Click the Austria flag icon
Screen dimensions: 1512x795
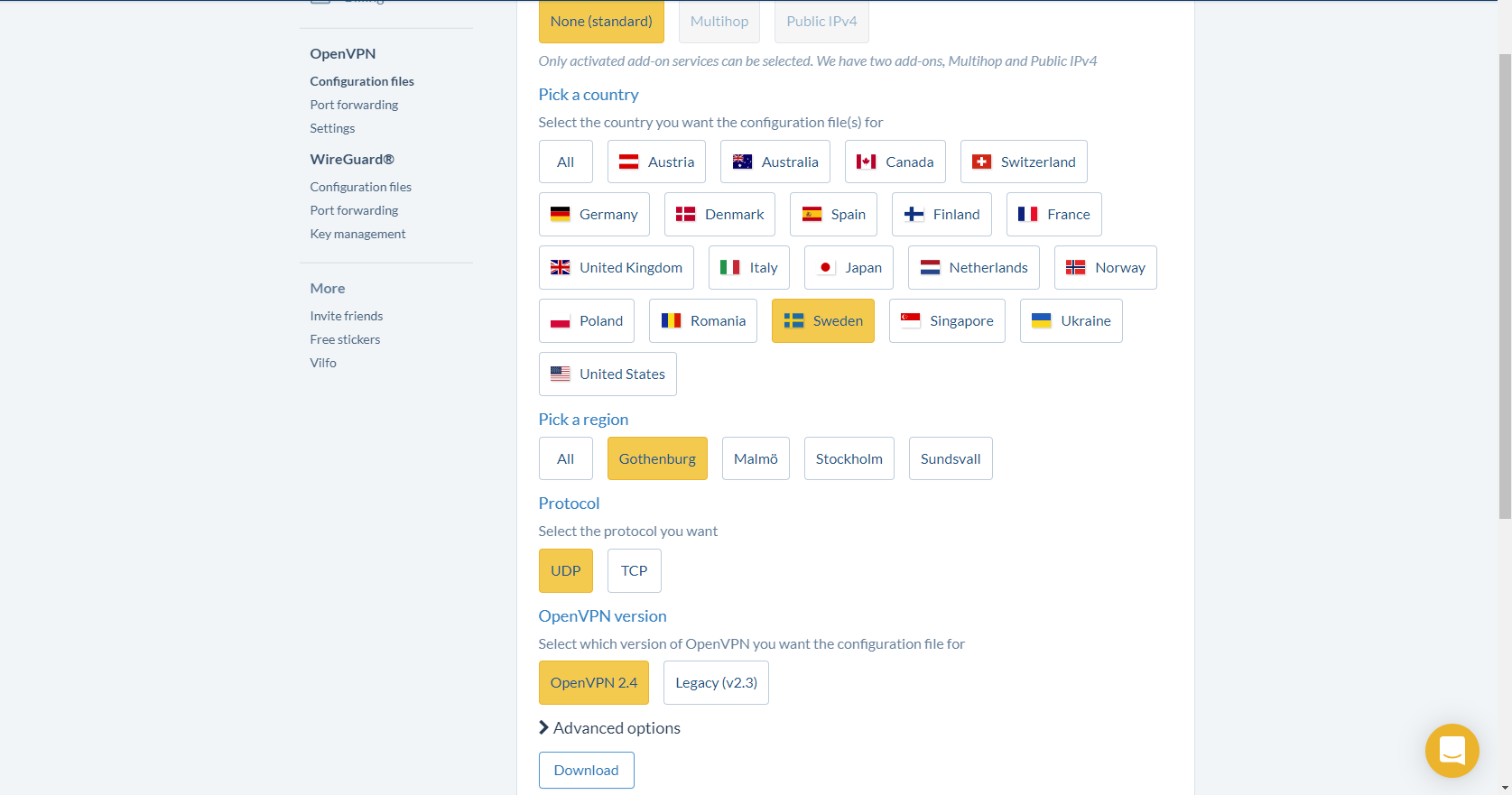pyautogui.click(x=628, y=162)
